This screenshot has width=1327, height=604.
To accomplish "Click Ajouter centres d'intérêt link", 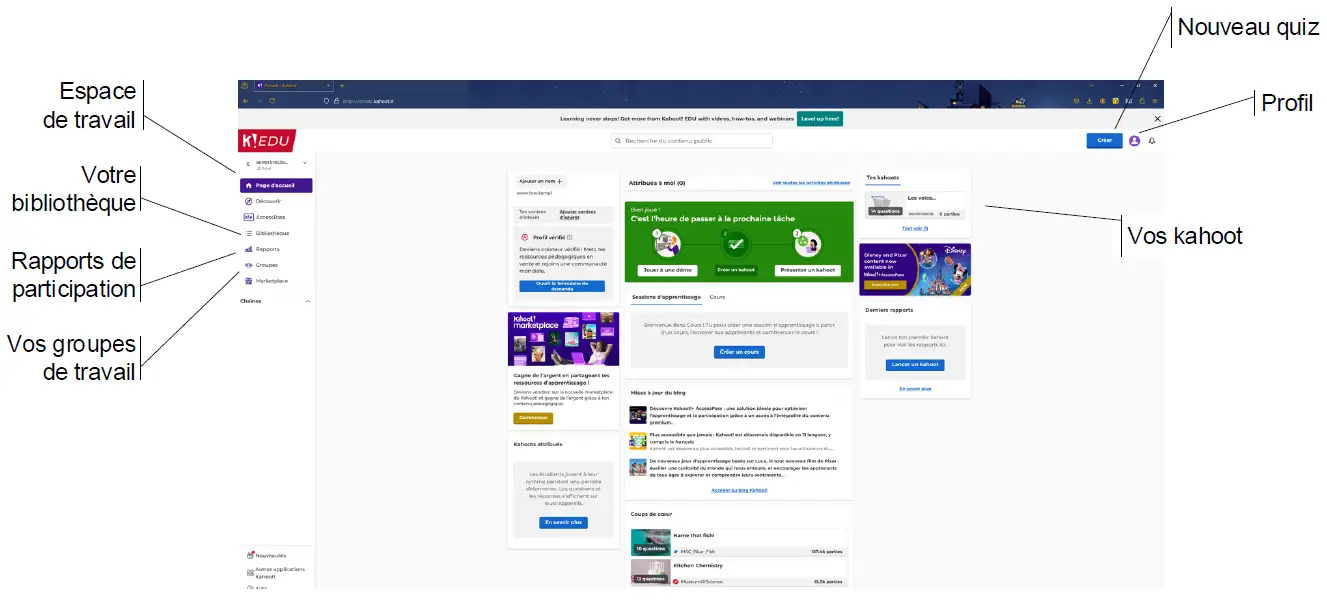I will [x=577, y=214].
